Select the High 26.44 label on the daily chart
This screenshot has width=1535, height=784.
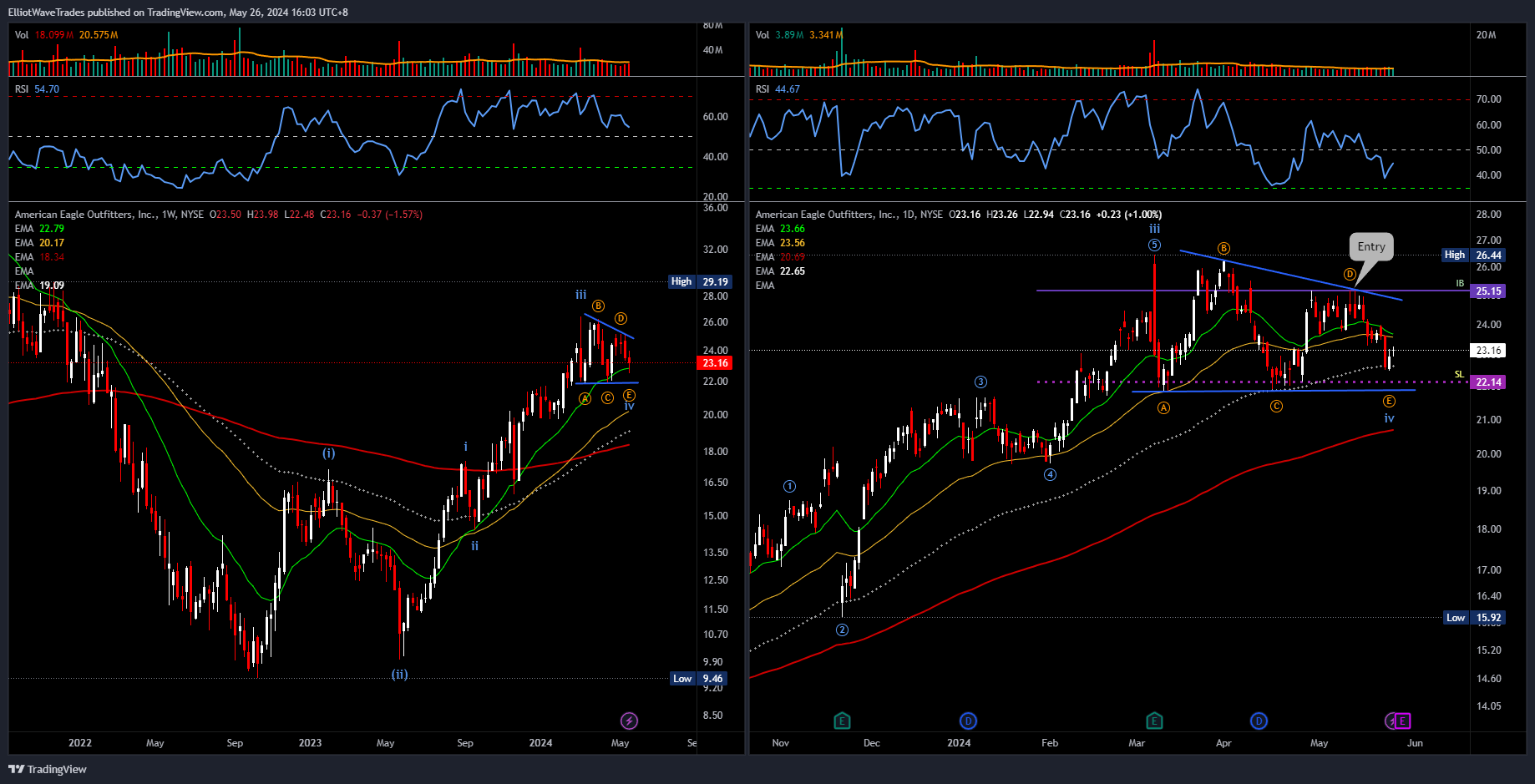1474,255
